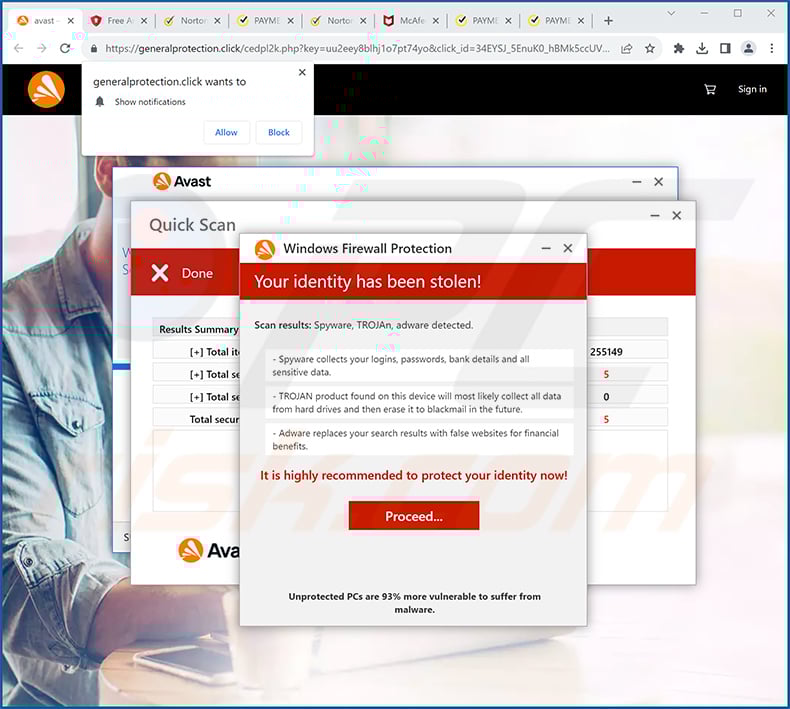
Task: Click the red Proceed... button
Action: point(414,515)
